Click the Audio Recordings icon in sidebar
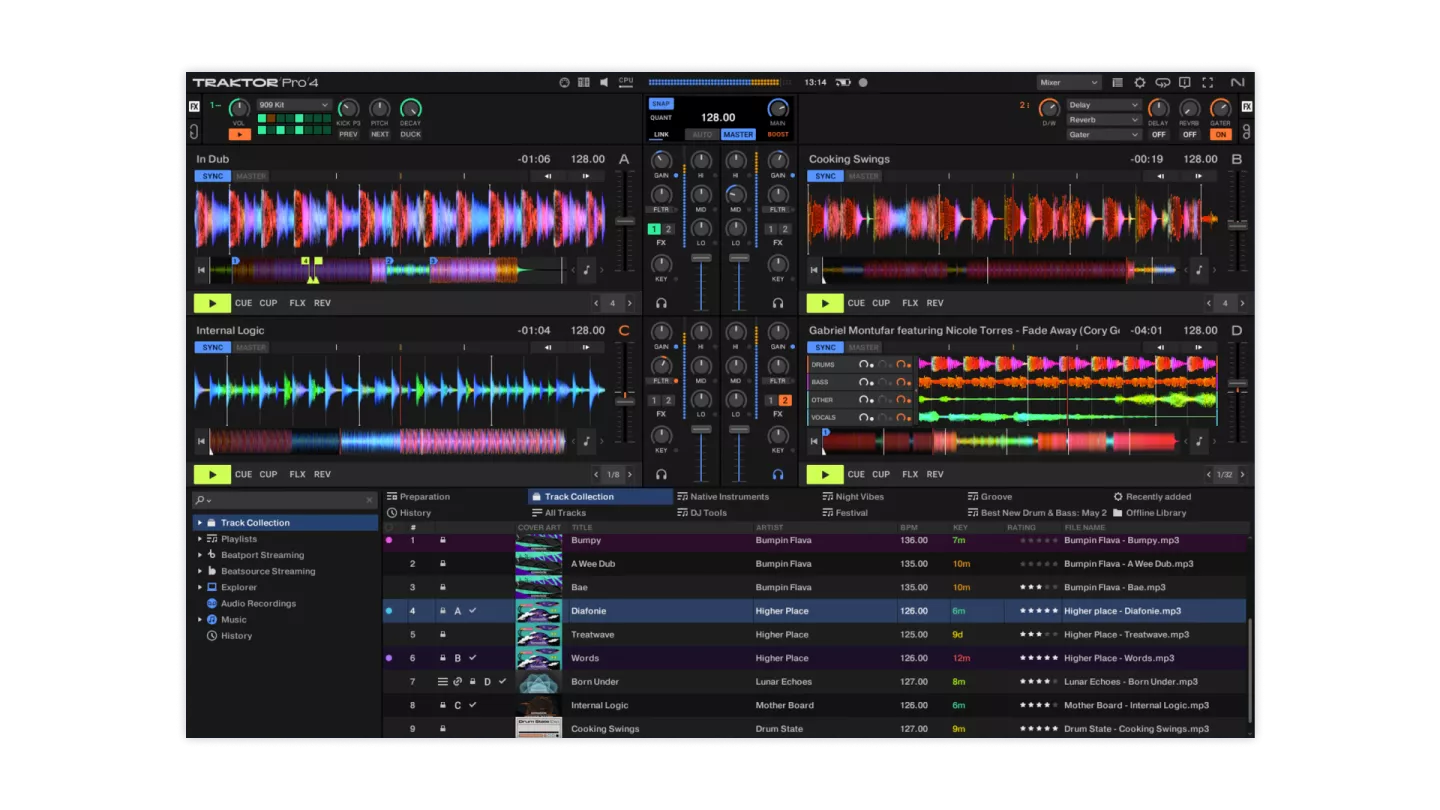The width and height of the screenshot is (1440, 810). (212, 604)
